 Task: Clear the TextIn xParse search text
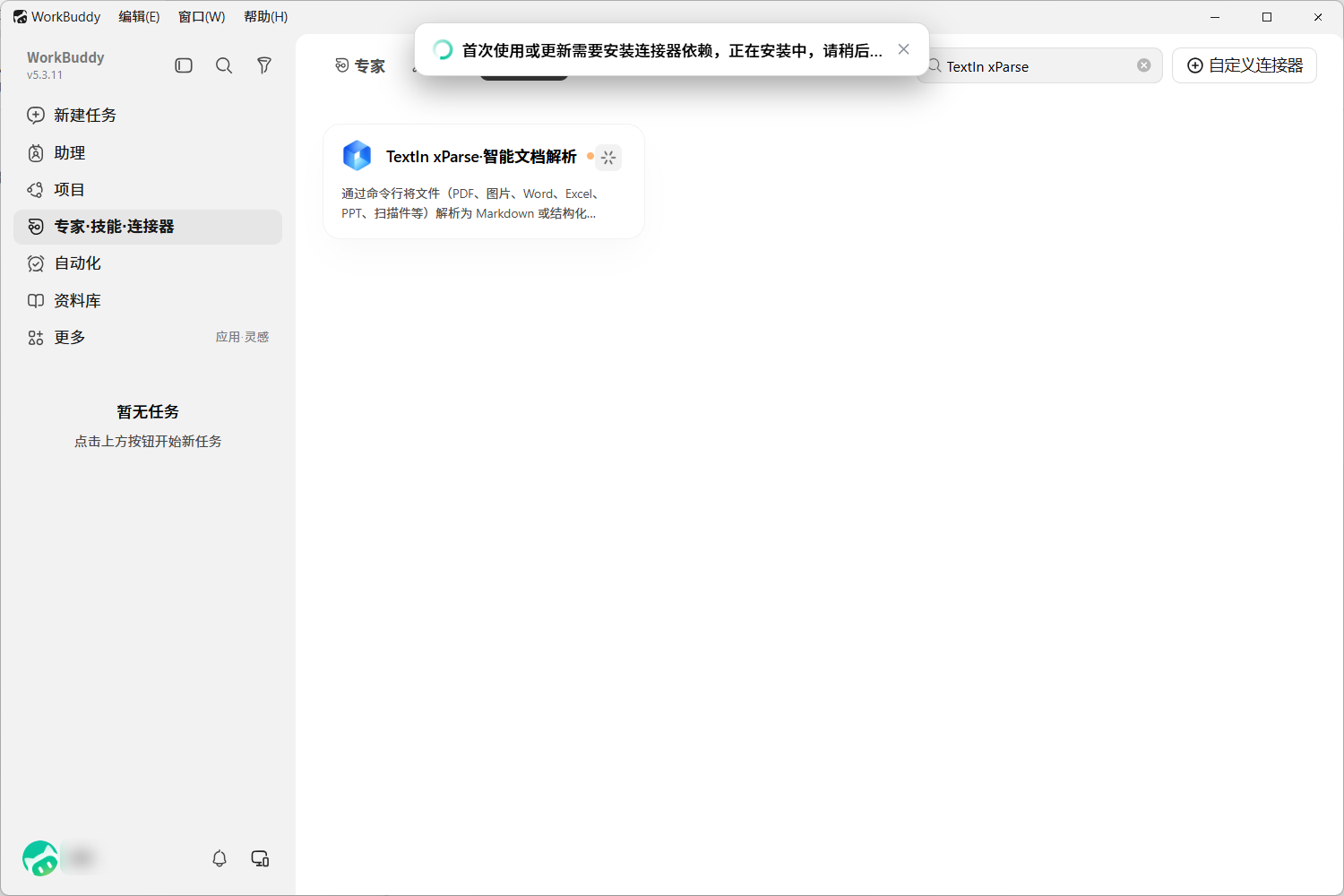tap(1144, 65)
